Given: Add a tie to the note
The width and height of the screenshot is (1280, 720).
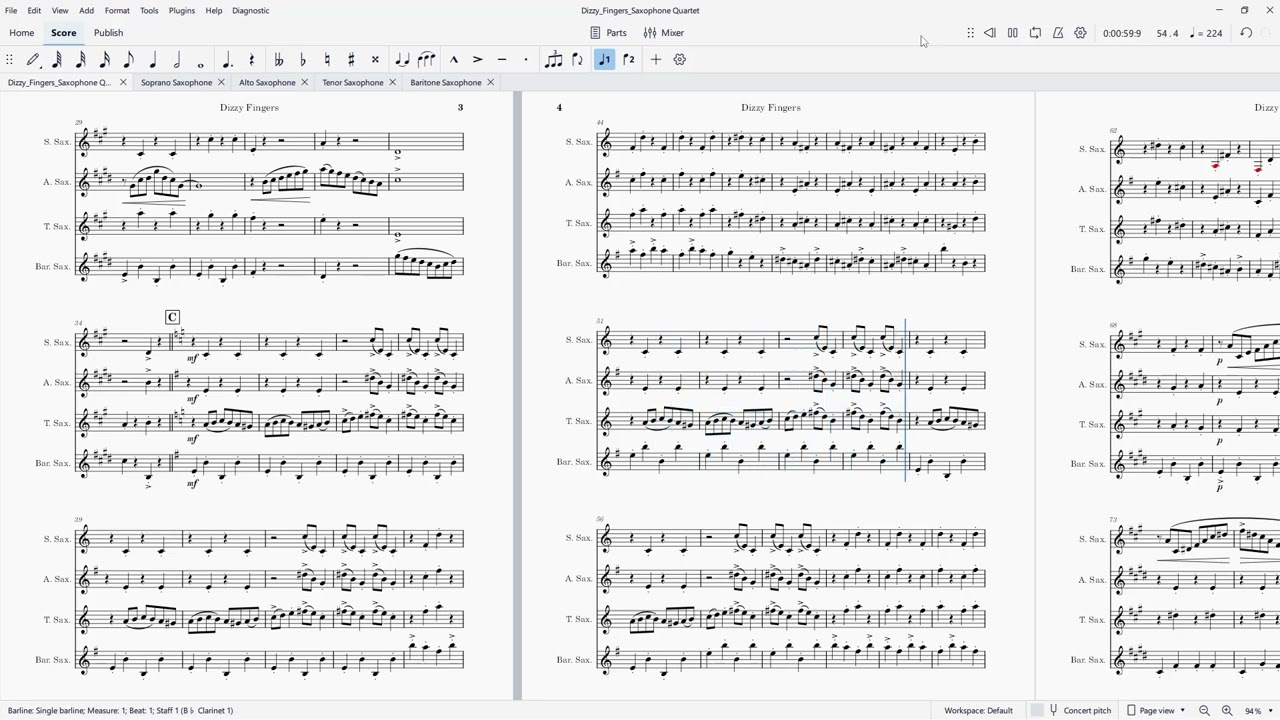Looking at the screenshot, I should (402, 60).
